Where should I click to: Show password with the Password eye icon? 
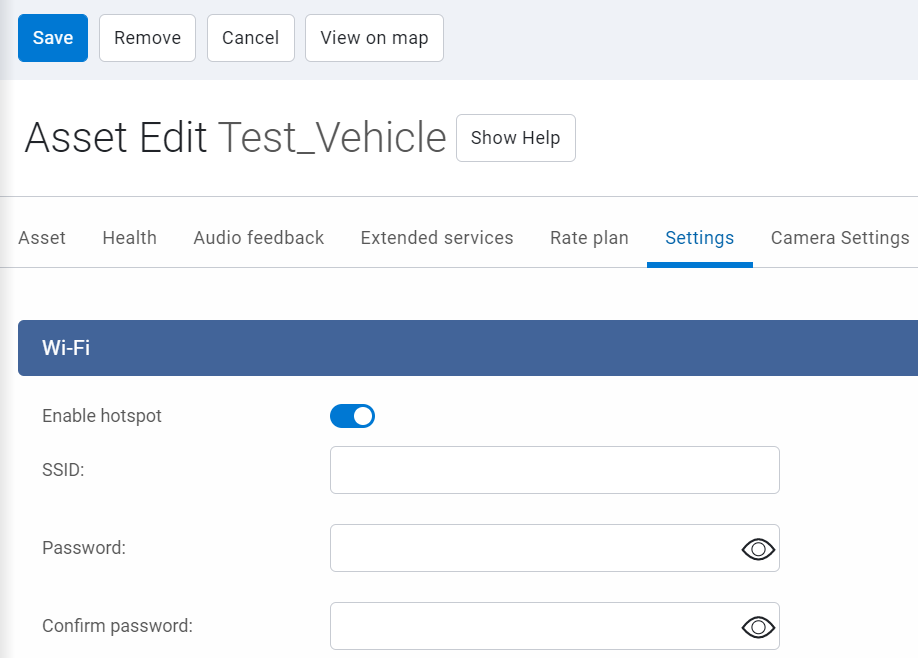tap(758, 549)
